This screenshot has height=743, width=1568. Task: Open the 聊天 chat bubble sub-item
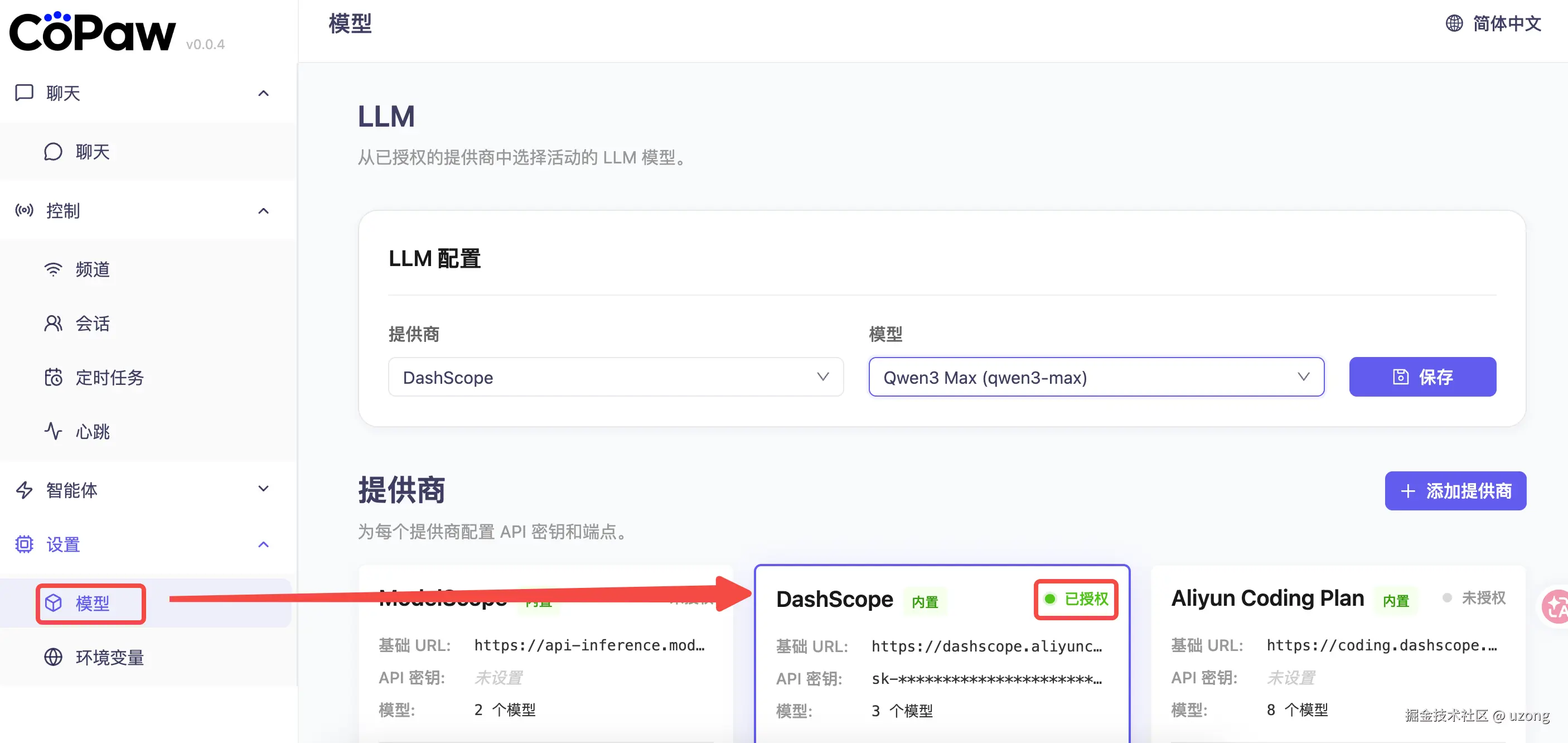91,152
